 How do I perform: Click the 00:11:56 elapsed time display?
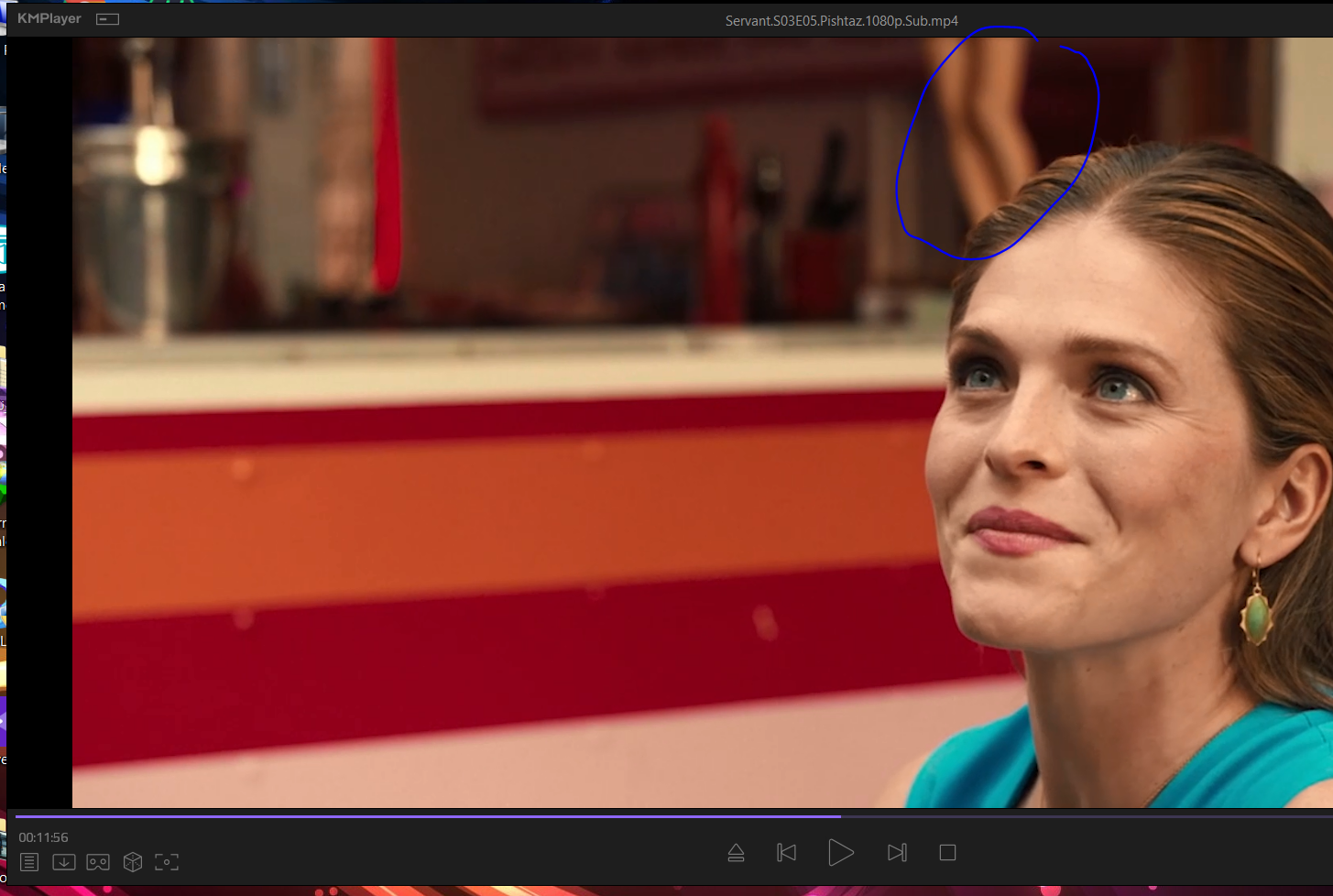44,837
